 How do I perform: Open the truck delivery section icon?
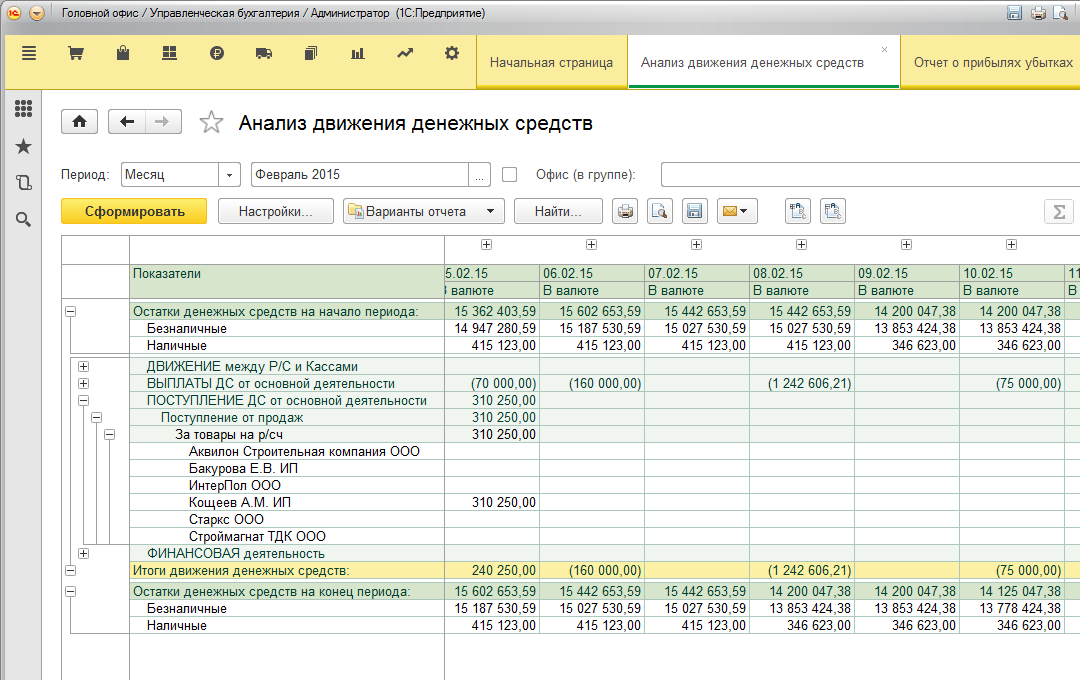coord(264,54)
